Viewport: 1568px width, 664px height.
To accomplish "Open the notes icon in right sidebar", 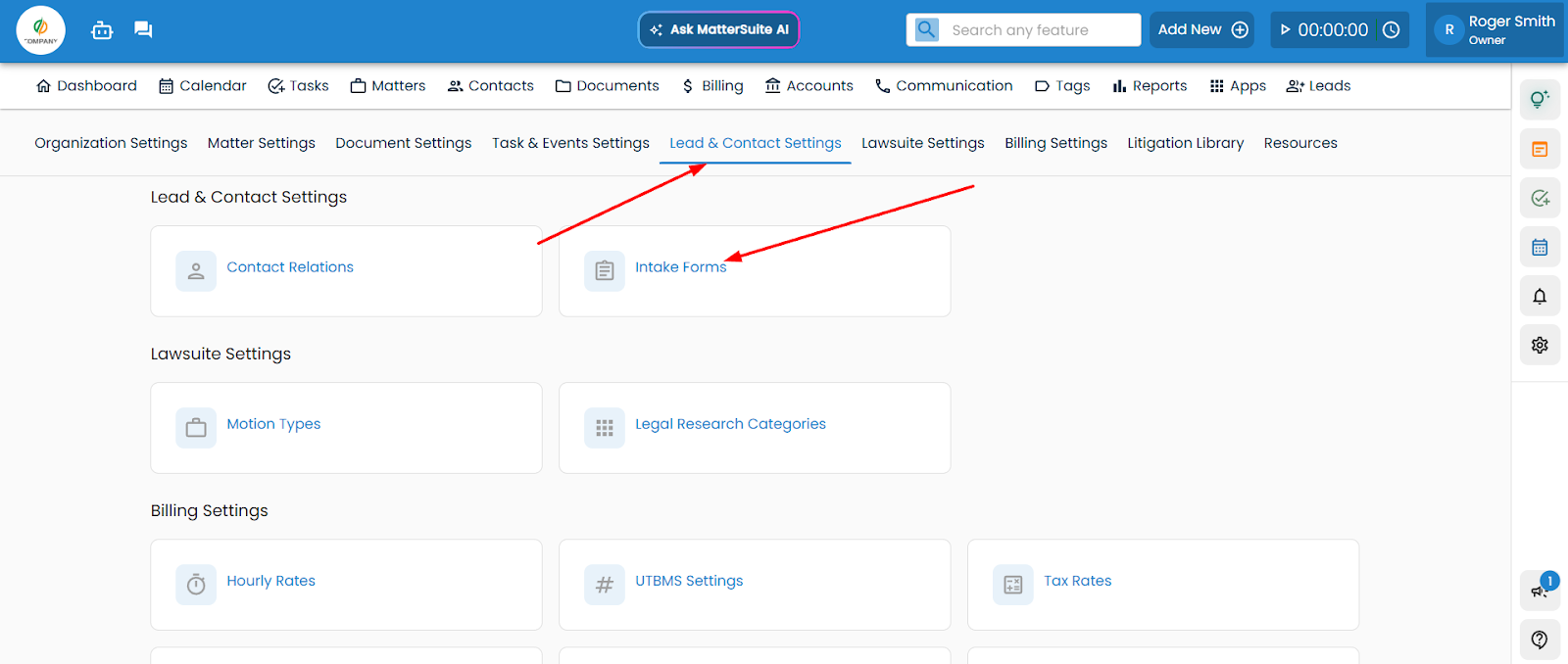I will point(1540,149).
